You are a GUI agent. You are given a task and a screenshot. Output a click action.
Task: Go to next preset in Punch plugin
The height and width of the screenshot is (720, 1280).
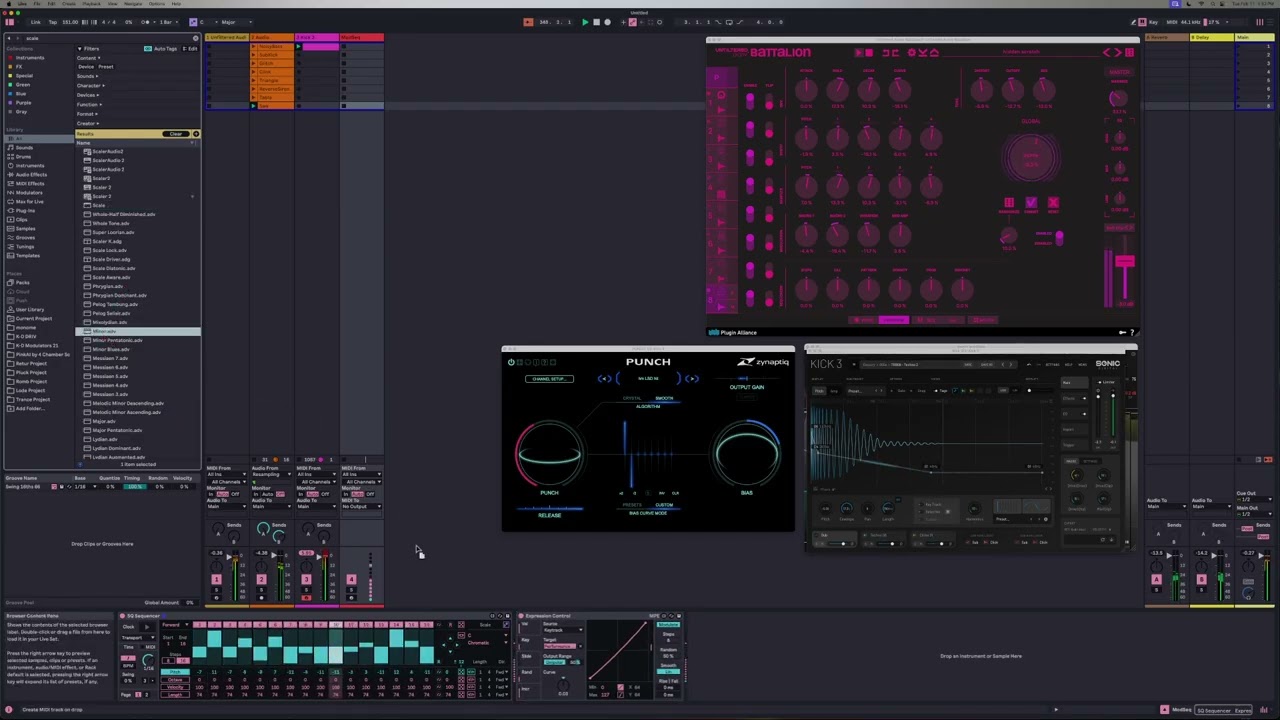(x=691, y=379)
